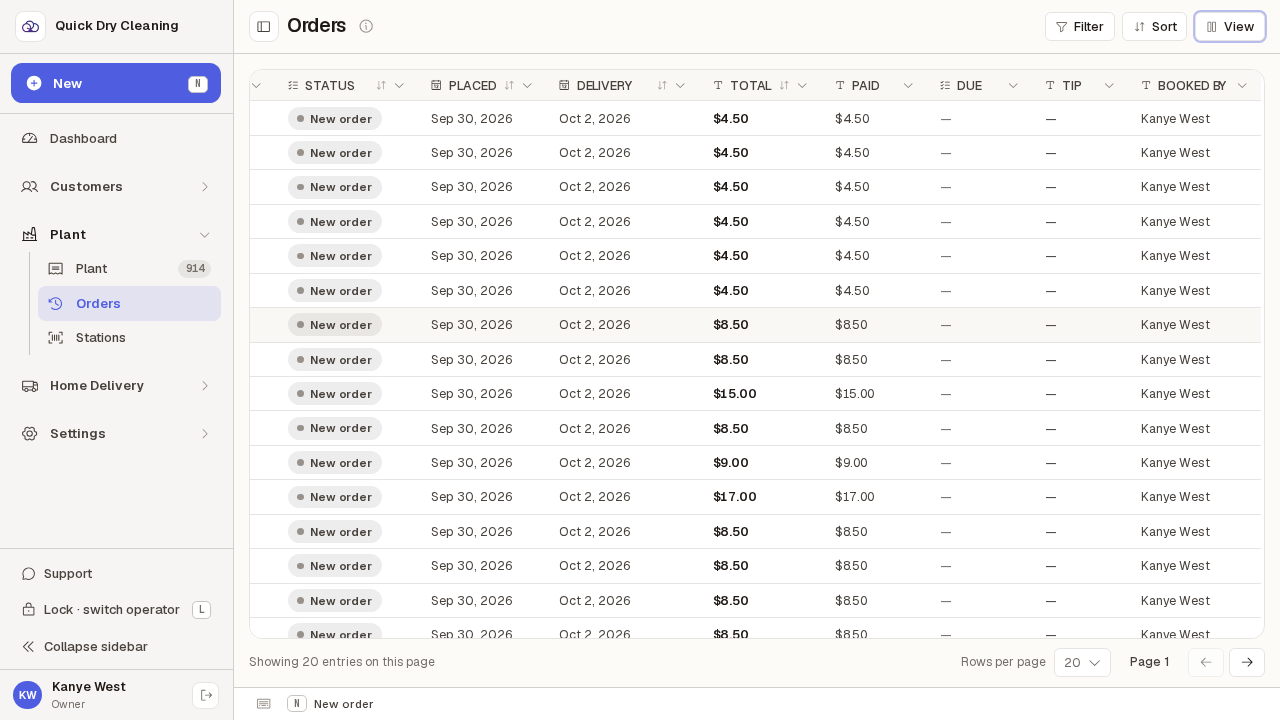Viewport: 1280px width, 720px height.
Task: Click the View button
Action: pos(1230,26)
